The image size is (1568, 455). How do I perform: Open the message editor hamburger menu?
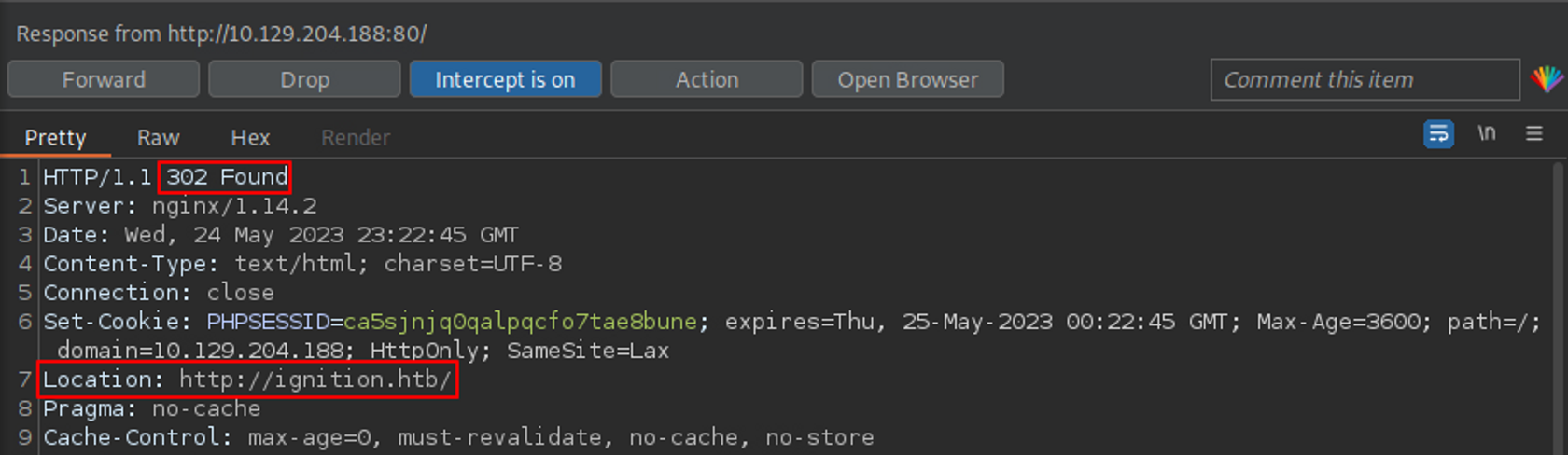click(1534, 133)
